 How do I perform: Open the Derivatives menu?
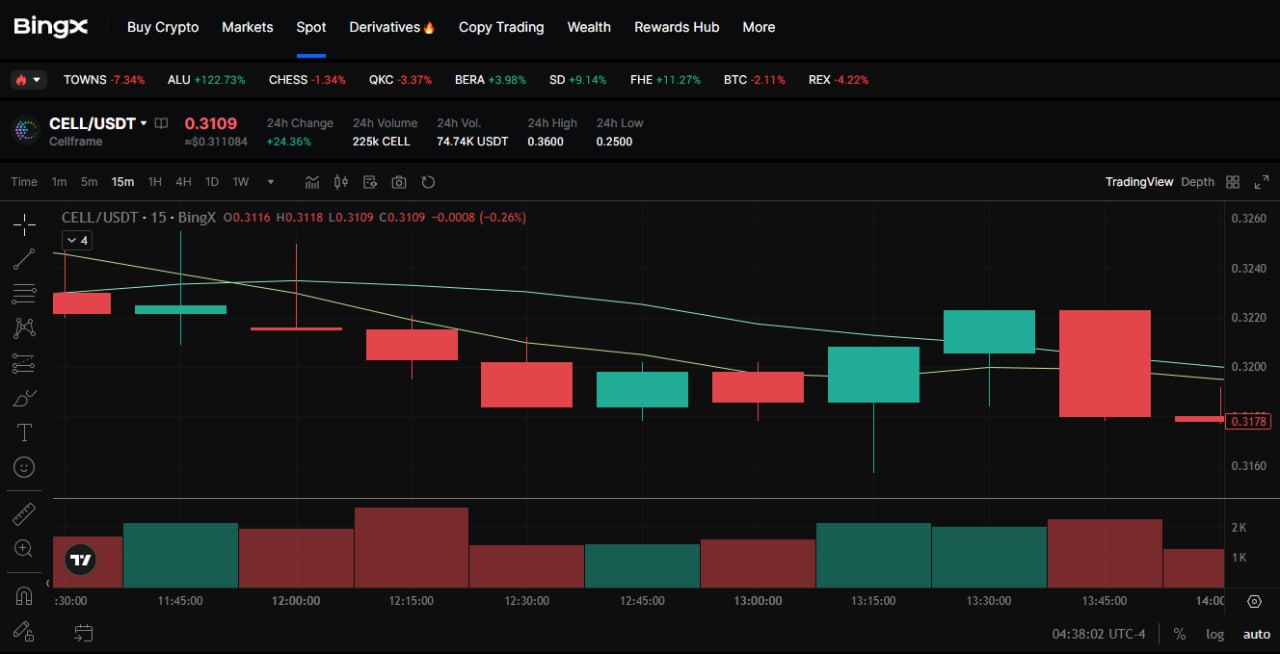pos(391,27)
